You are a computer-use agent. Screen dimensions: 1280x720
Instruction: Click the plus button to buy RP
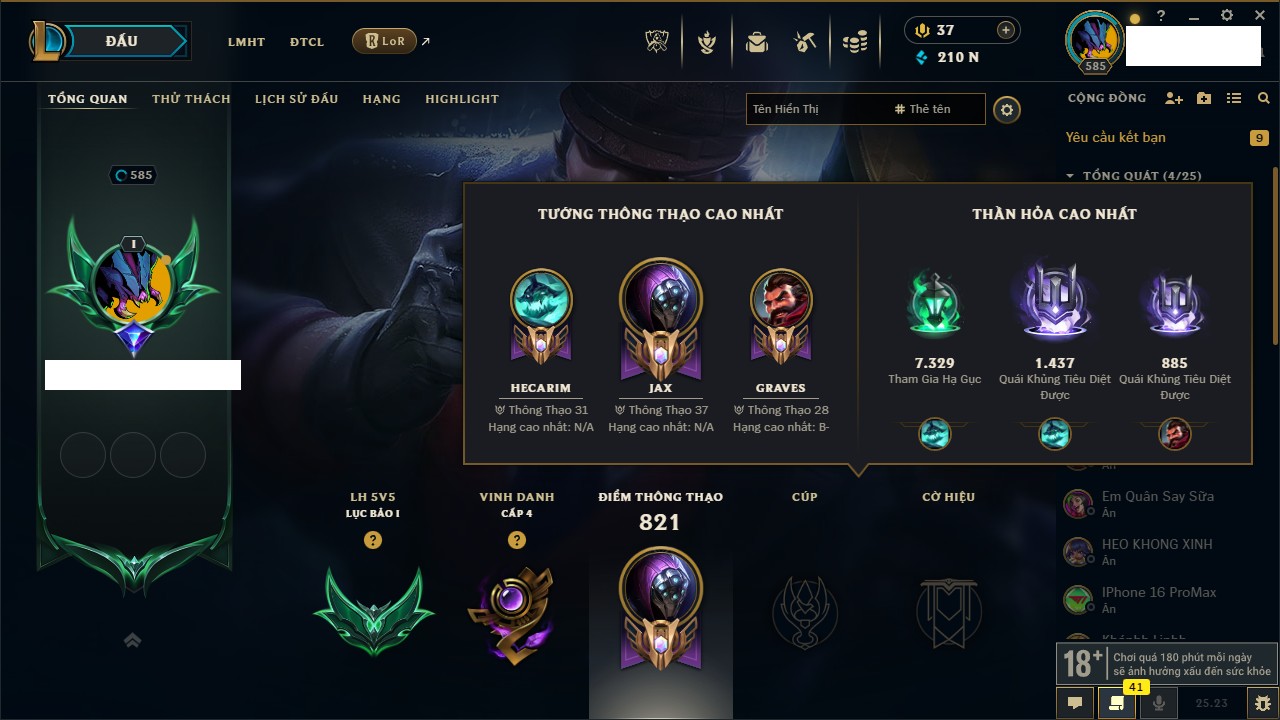click(1006, 30)
